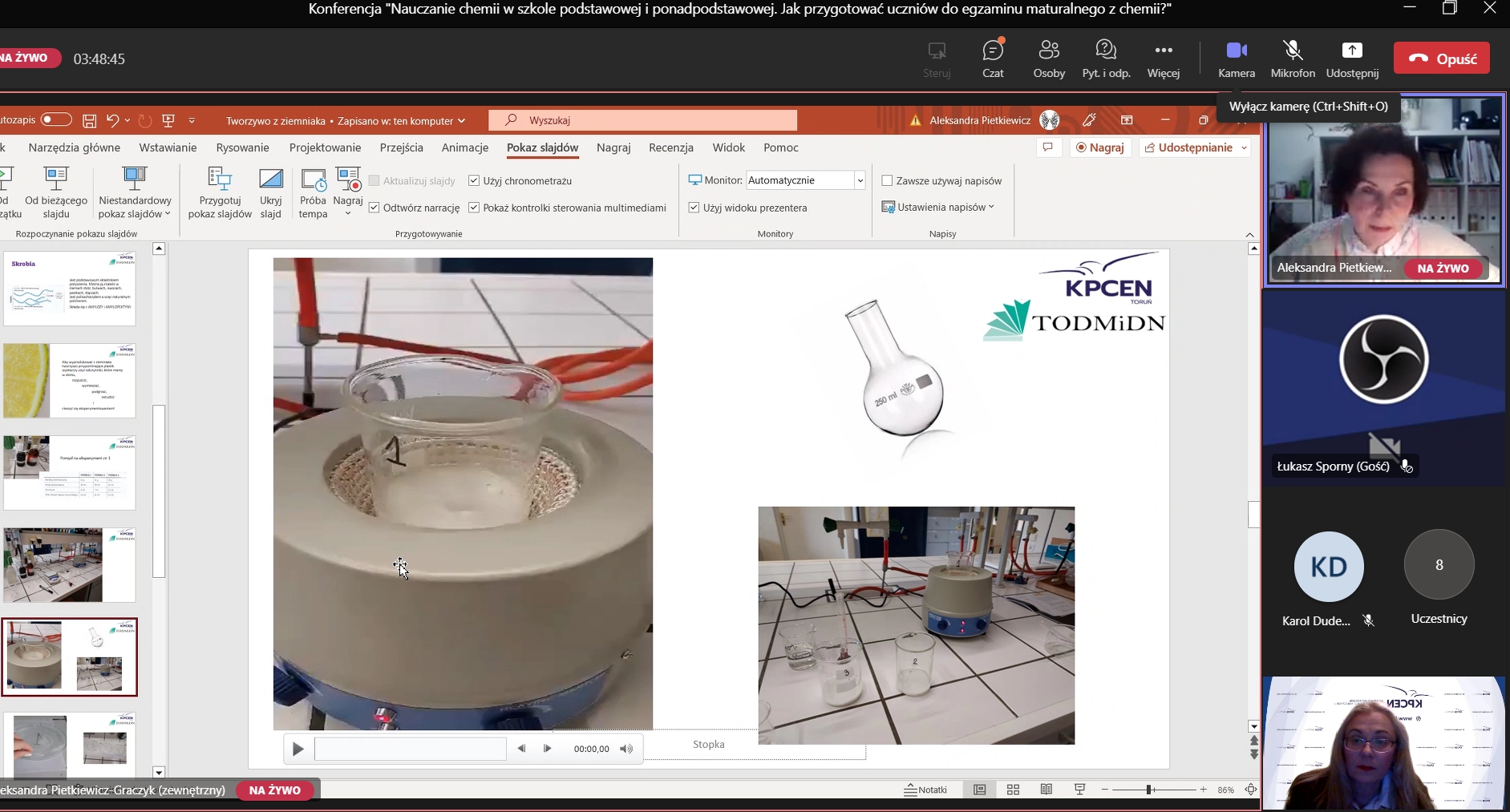
Task: Play the heating mantle video
Action: [x=298, y=749]
